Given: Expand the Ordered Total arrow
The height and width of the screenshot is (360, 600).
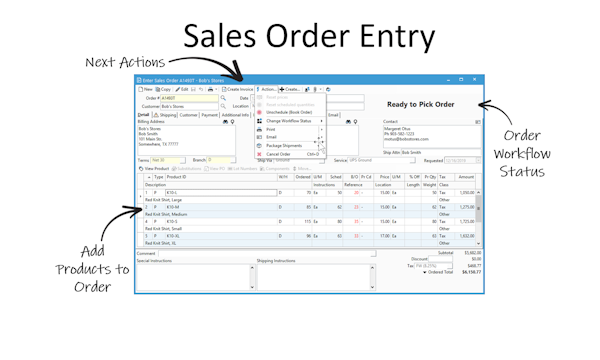Looking at the screenshot, I should pyautogui.click(x=424, y=272).
